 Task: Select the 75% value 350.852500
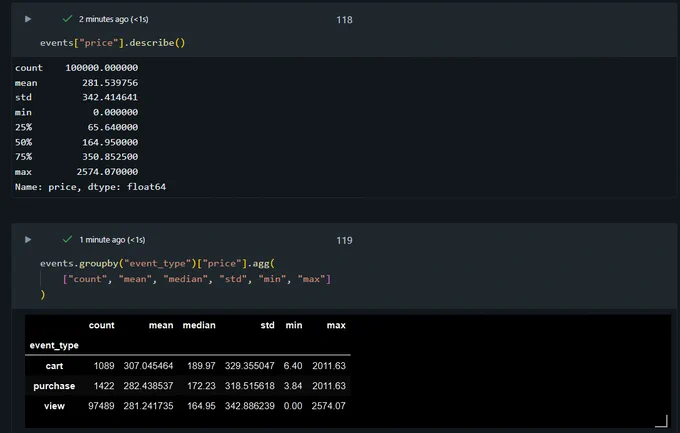pyautogui.click(x=110, y=157)
